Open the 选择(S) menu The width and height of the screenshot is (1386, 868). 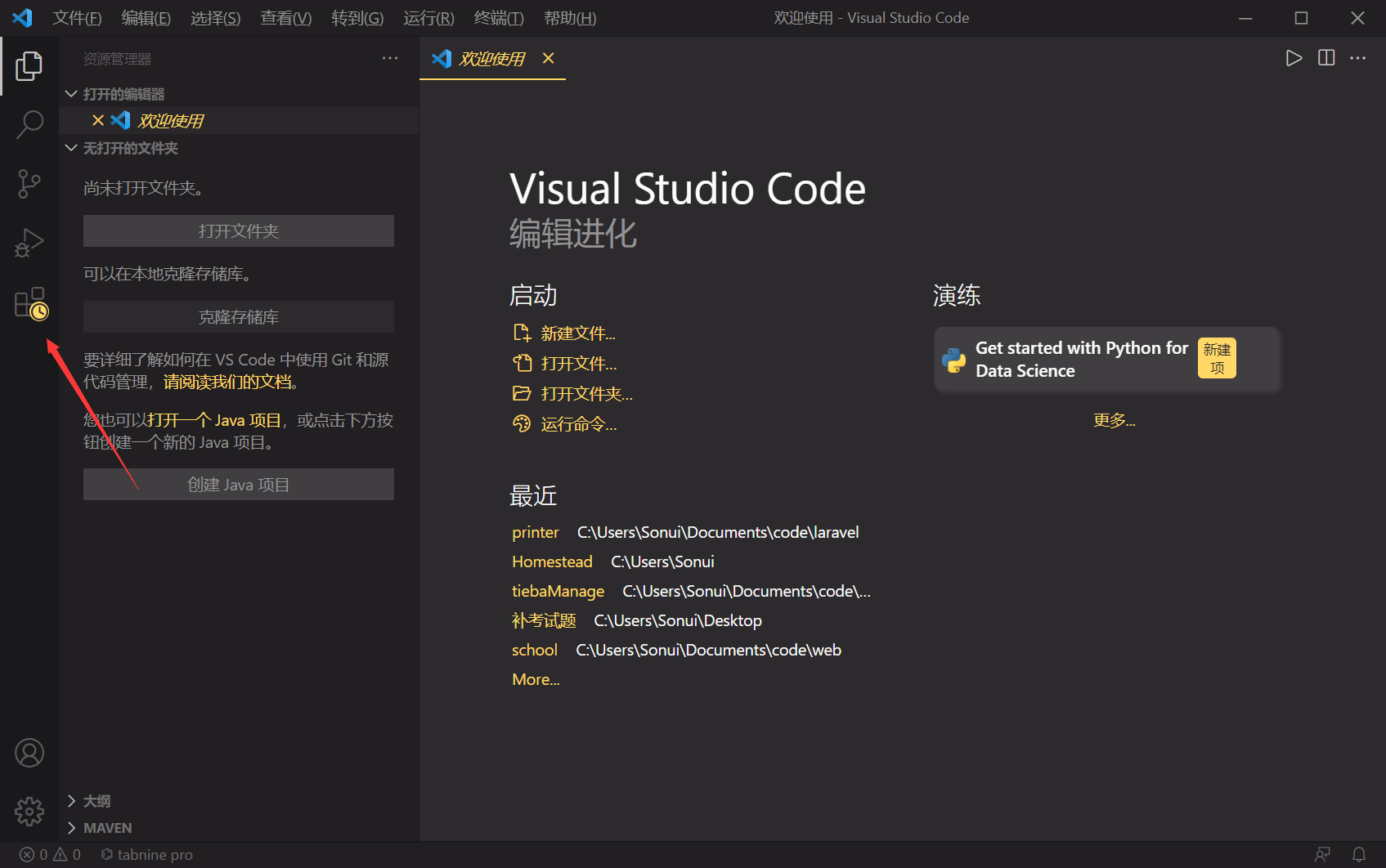click(x=215, y=18)
